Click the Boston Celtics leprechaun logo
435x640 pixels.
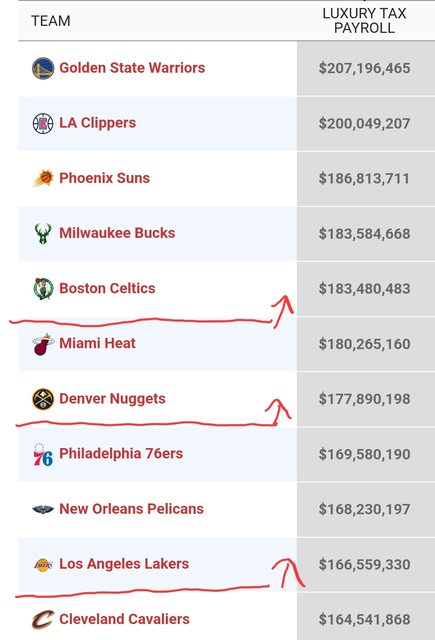click(x=43, y=289)
